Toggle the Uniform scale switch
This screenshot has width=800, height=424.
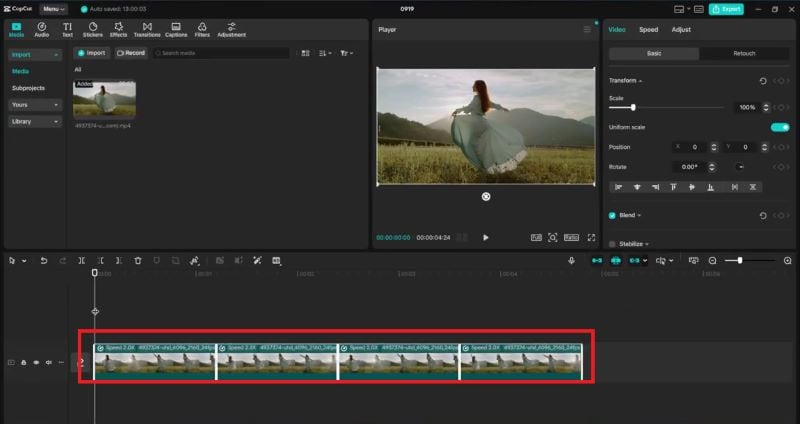(780, 127)
